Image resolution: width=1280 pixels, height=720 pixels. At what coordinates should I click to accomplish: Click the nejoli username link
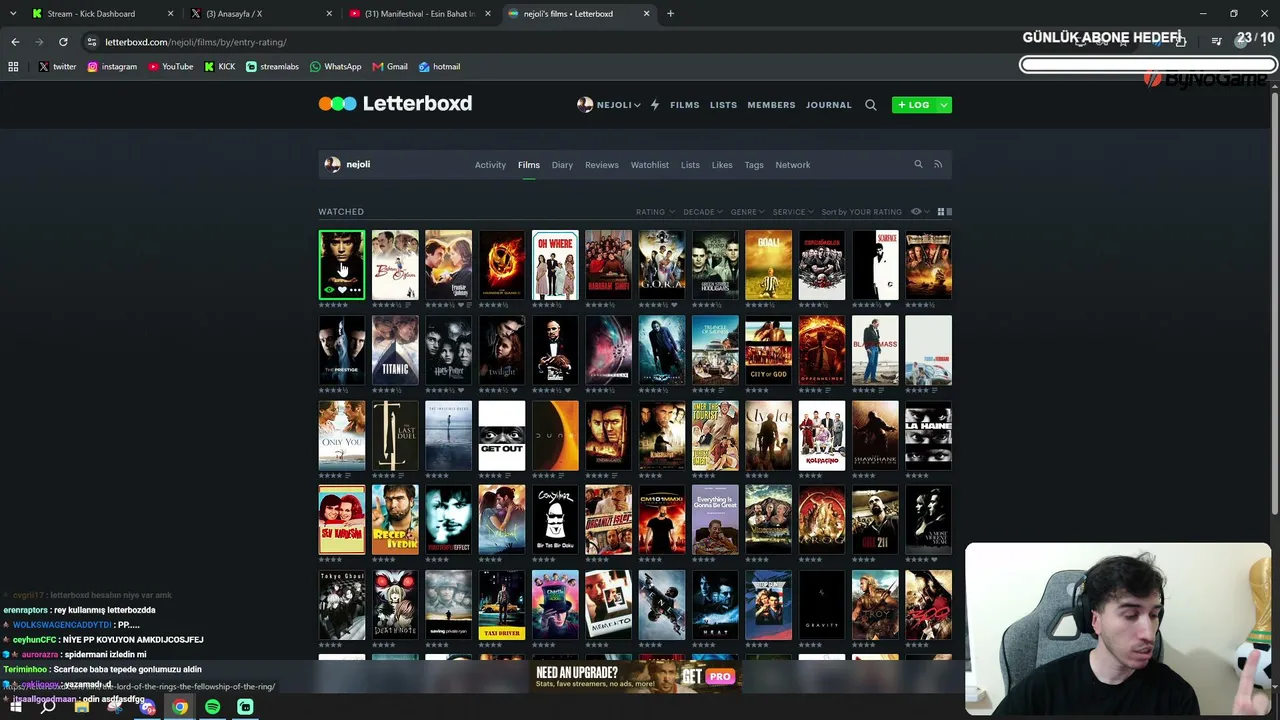(358, 164)
